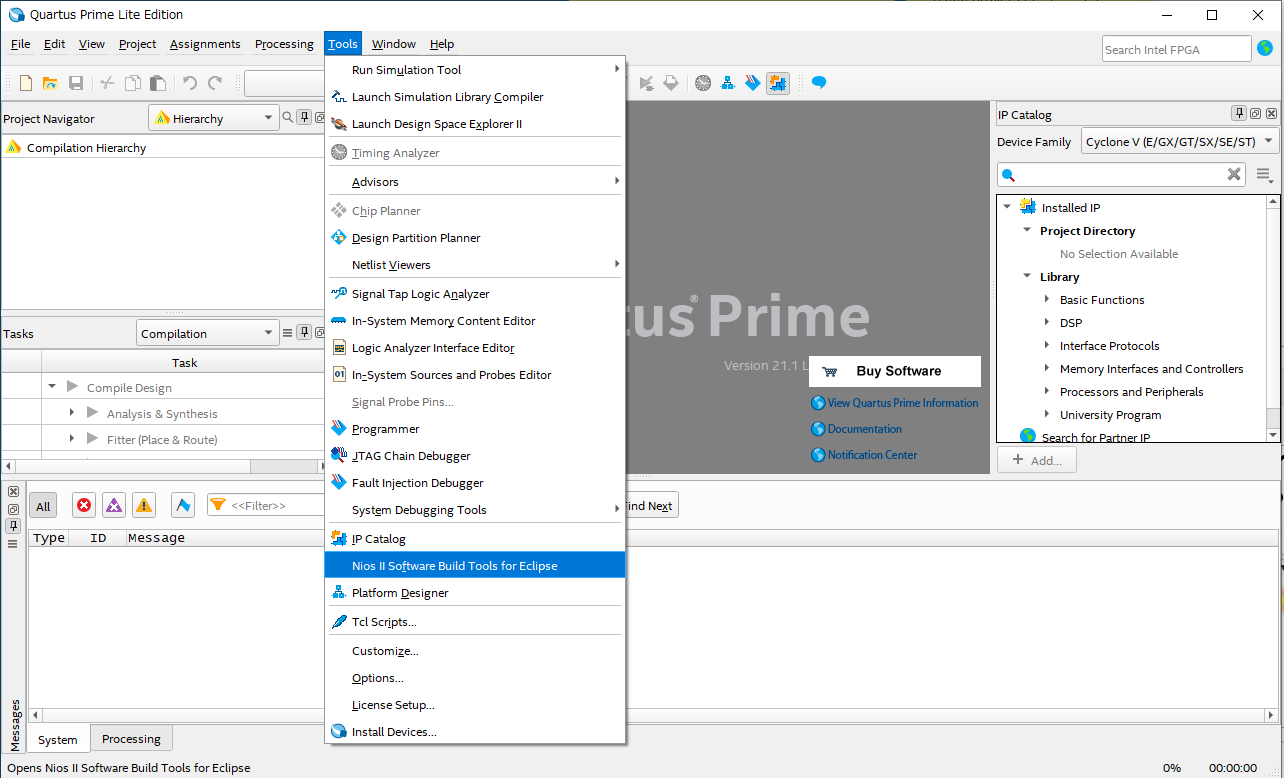This screenshot has width=1284, height=778.
Task: Open Platform Designer from Tools menu
Action: 475,593
